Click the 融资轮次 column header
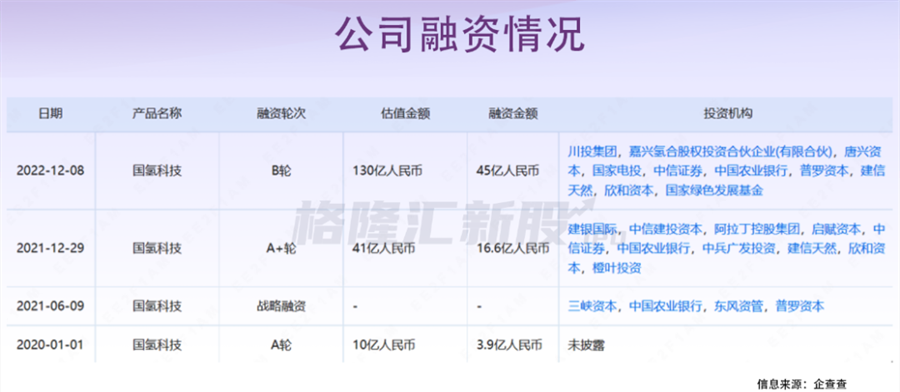Viewport: 900px width, 392px height. [x=281, y=114]
